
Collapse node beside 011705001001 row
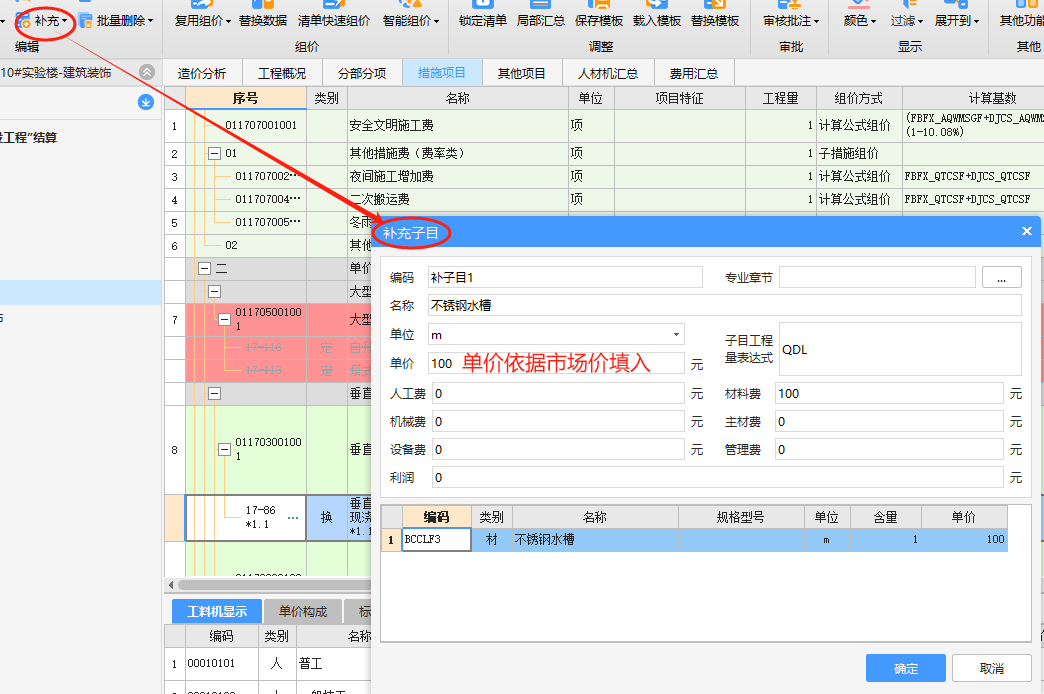tap(224, 319)
